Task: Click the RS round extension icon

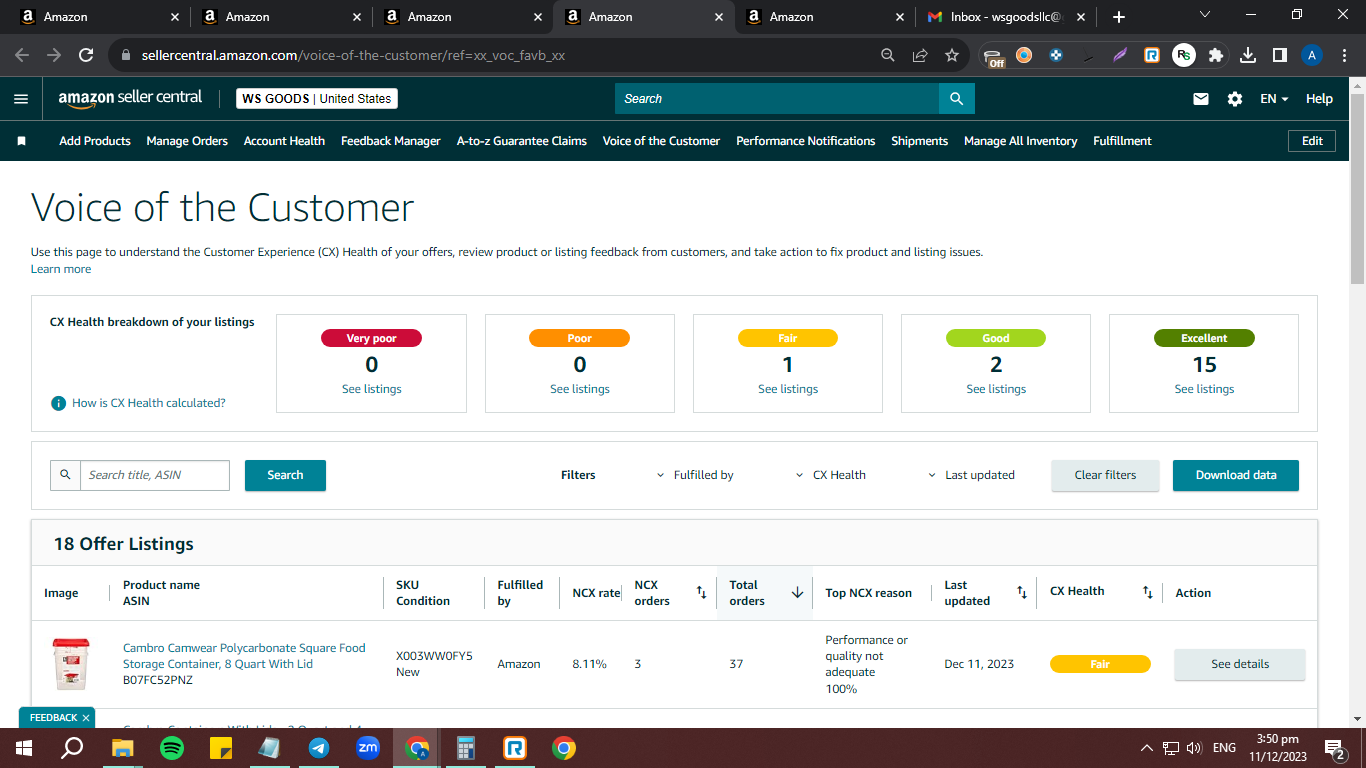Action: click(1184, 55)
